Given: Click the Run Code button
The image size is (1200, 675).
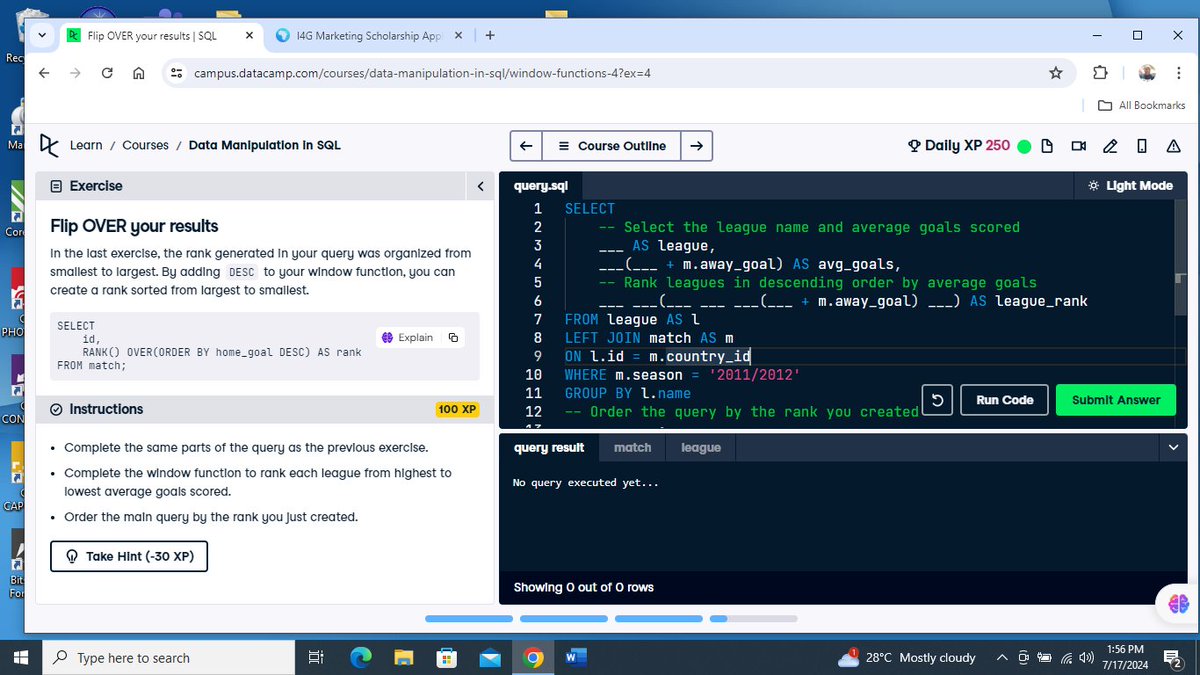Looking at the screenshot, I should [x=1004, y=400].
